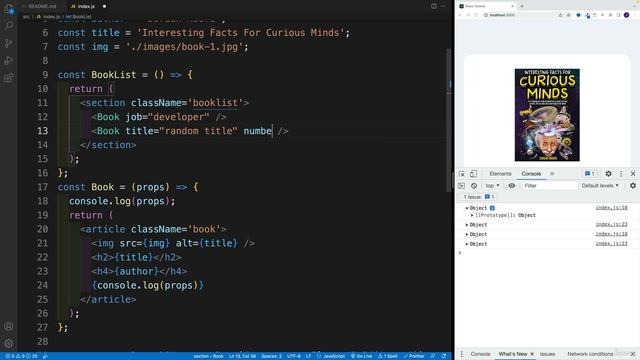Image resolution: width=640 pixels, height=360 pixels.
Task: Open the Source Control view
Action: tap(9, 43)
